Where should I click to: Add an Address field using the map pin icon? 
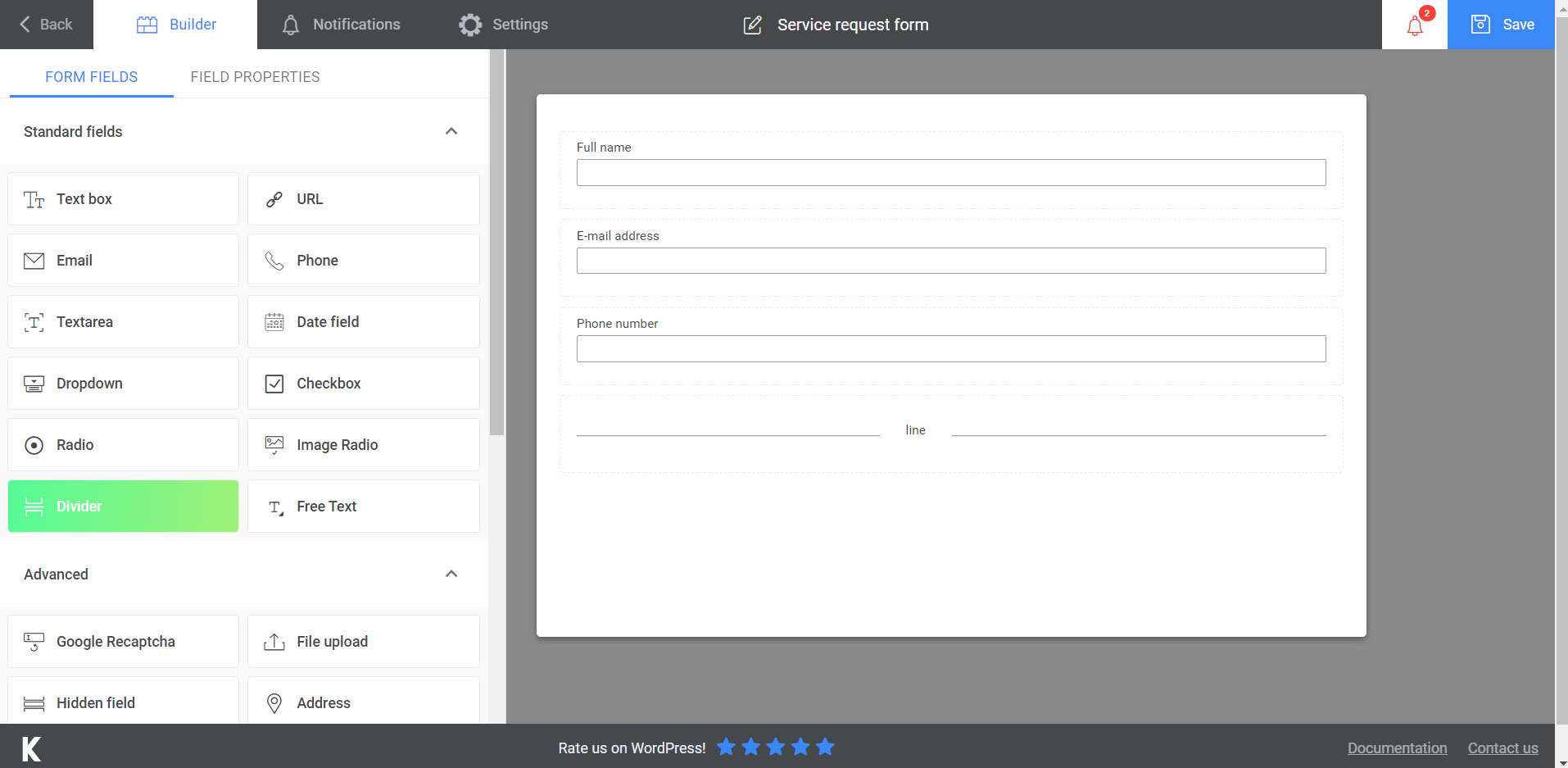[363, 702]
